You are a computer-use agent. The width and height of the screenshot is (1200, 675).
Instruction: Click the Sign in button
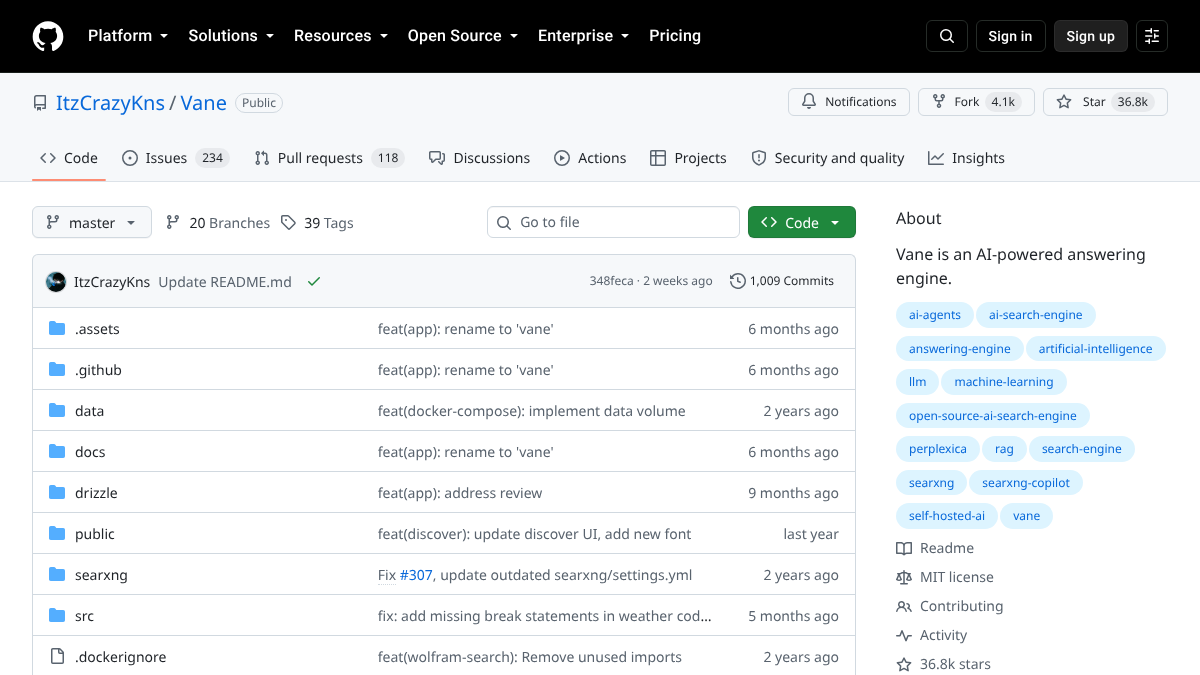point(1010,36)
